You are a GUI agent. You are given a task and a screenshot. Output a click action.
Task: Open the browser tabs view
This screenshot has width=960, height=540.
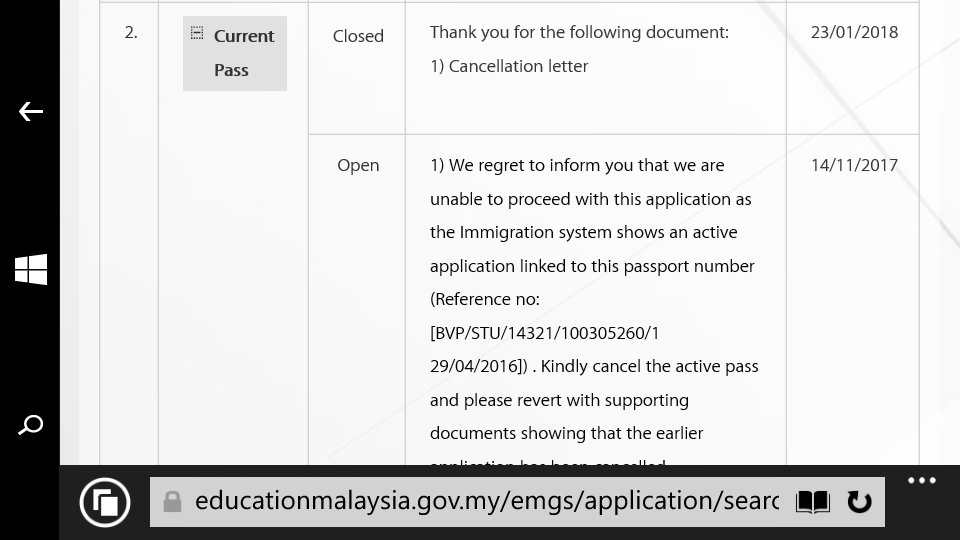[x=105, y=502]
